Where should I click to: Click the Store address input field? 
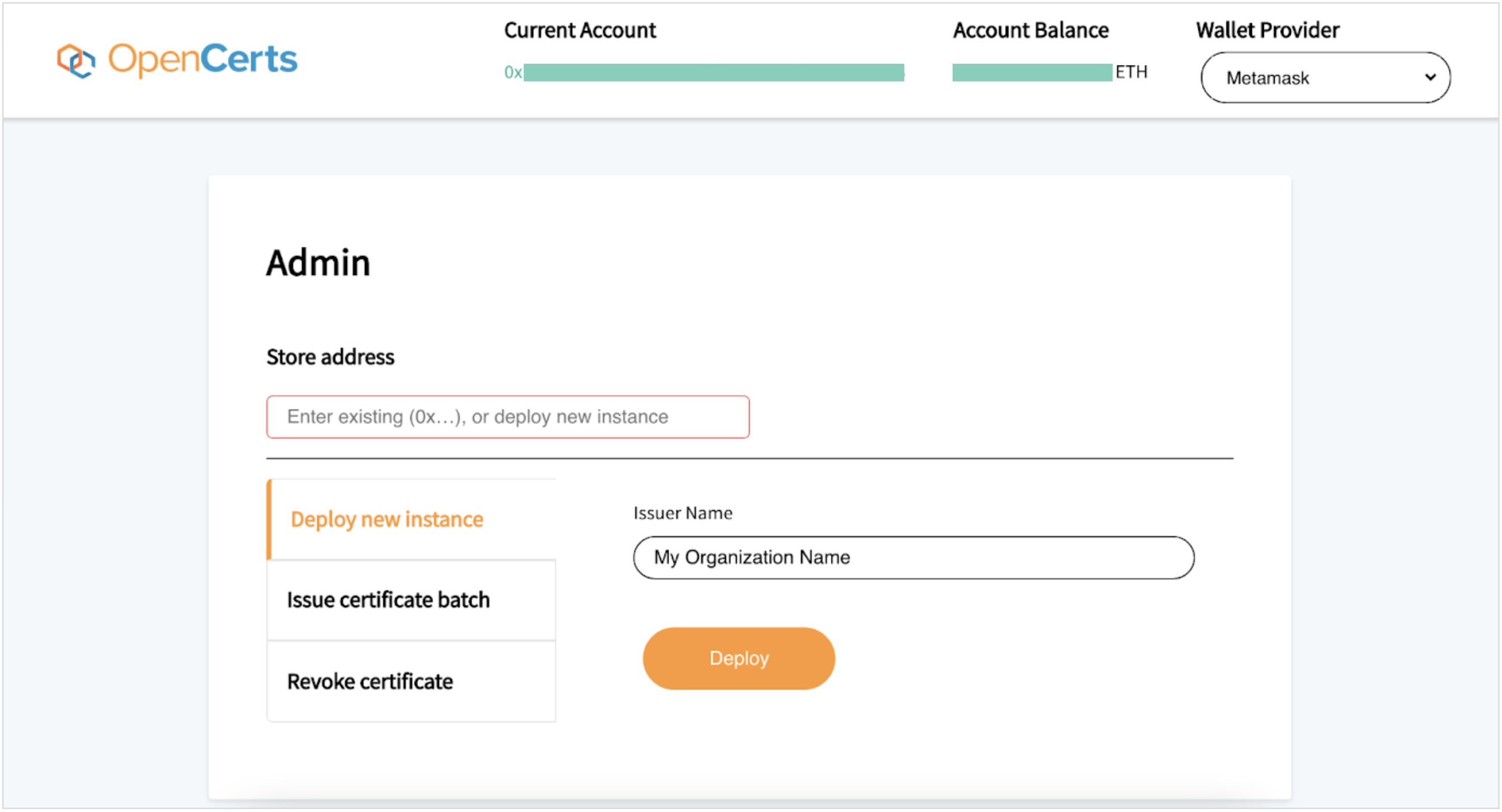click(x=508, y=417)
